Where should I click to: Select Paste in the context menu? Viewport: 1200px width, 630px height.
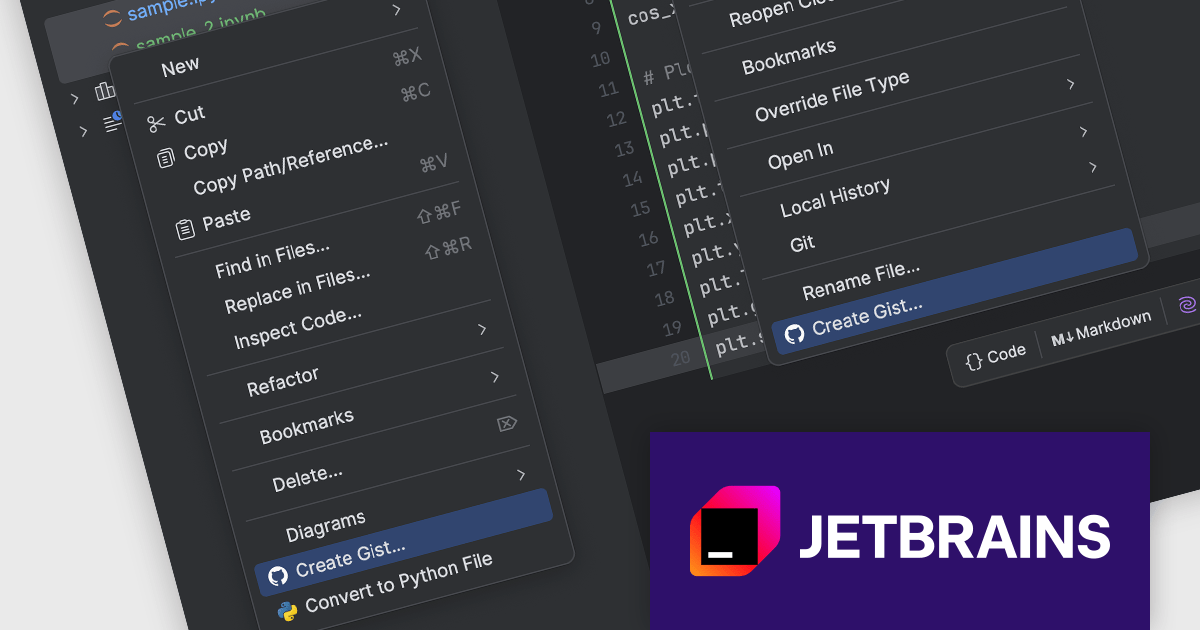[x=227, y=220]
